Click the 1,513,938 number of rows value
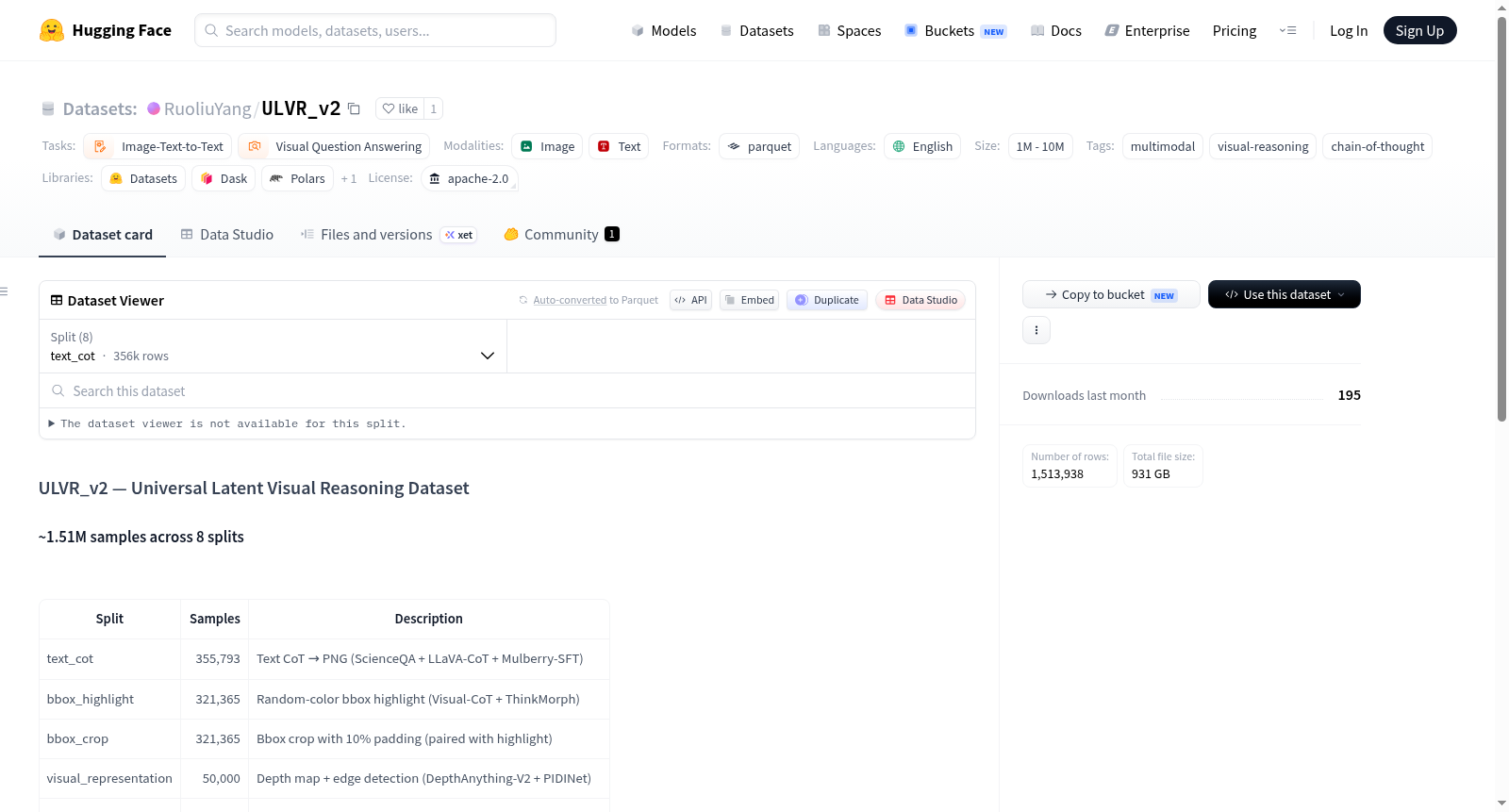Screen dimensions: 1509x812 click(1057, 474)
